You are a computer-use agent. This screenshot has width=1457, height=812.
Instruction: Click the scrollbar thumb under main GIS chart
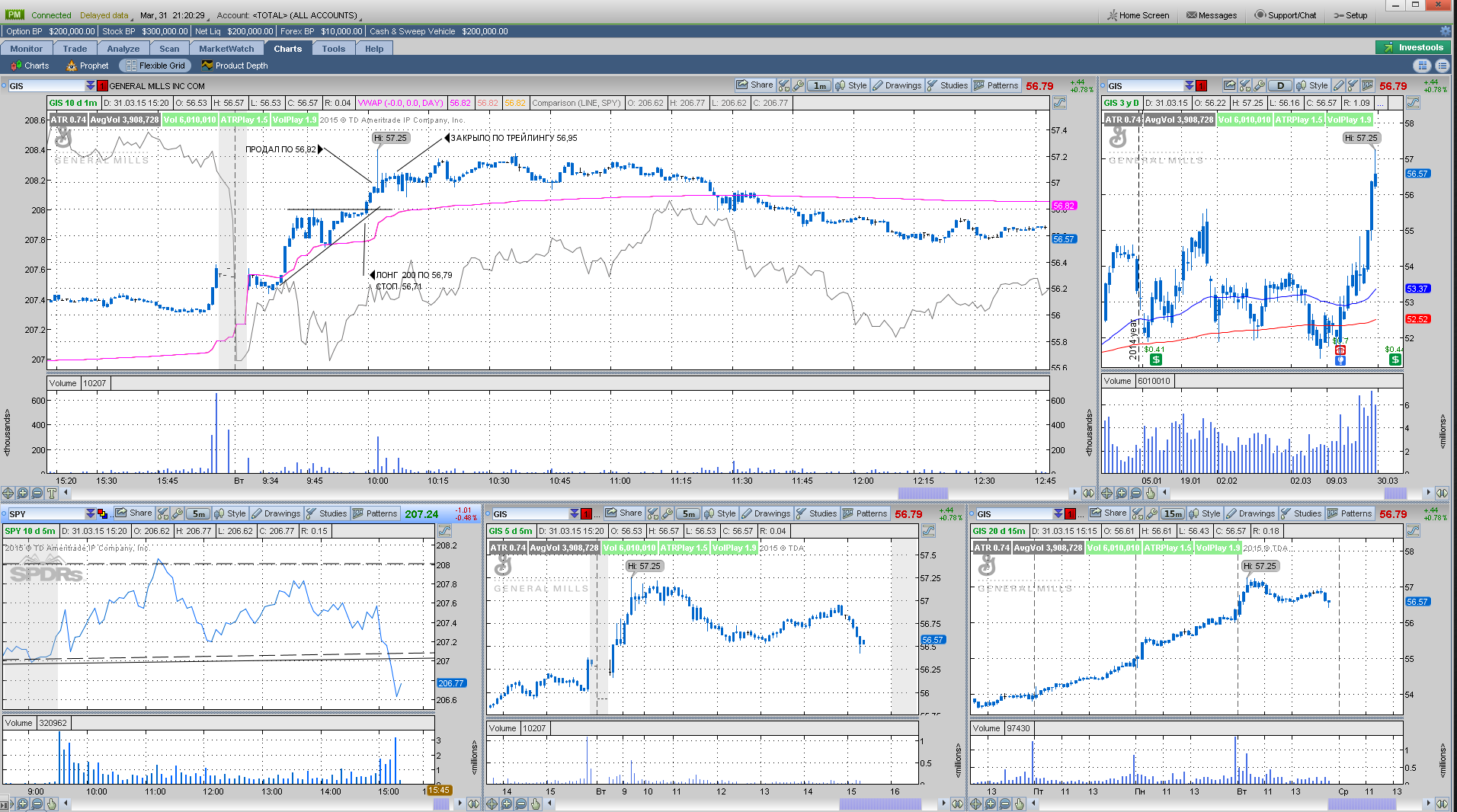coord(923,493)
